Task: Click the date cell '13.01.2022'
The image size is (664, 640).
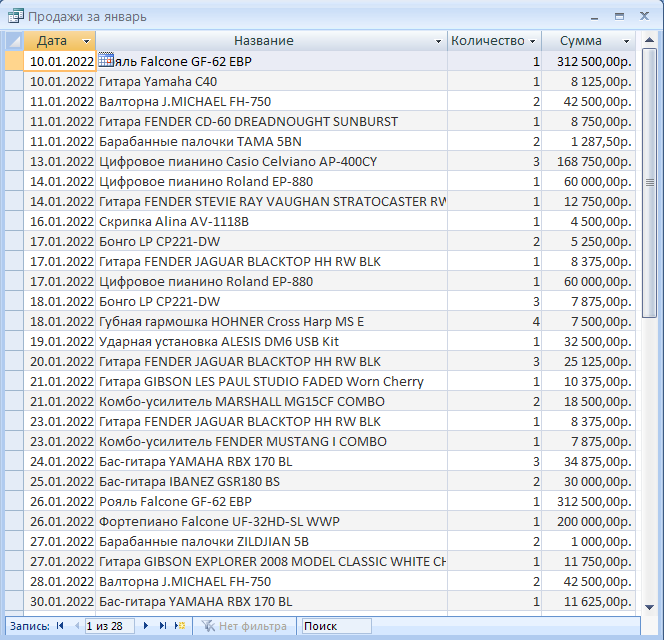Action: coord(60,161)
